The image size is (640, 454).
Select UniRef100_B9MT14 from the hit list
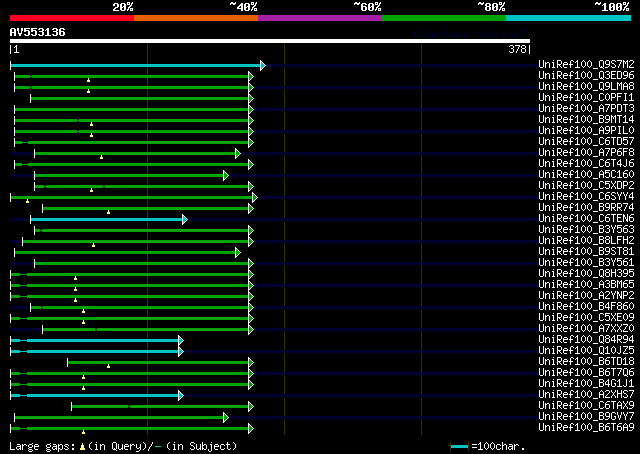(x=586, y=120)
